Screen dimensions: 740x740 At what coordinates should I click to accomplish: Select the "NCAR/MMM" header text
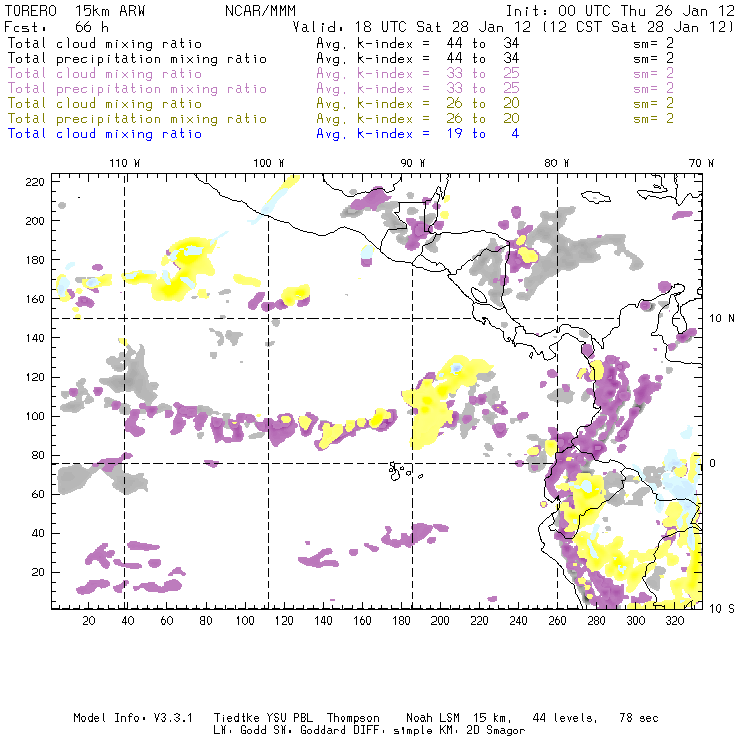(x=261, y=11)
